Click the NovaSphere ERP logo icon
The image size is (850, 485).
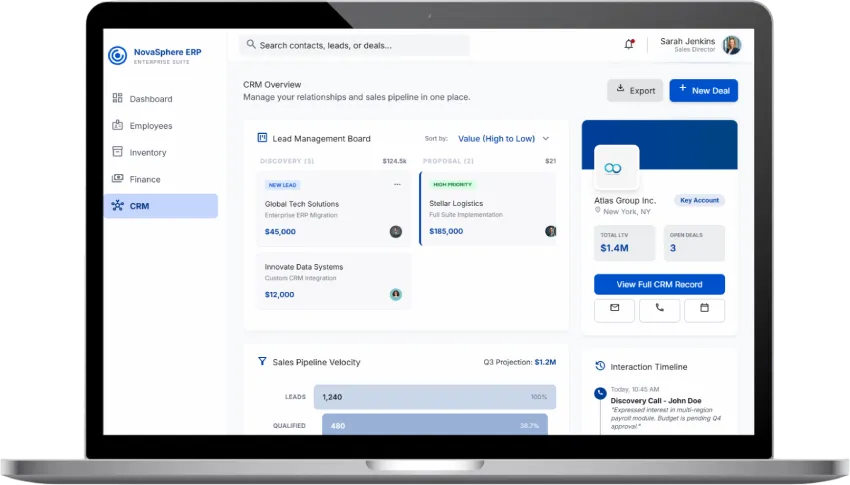coord(117,55)
